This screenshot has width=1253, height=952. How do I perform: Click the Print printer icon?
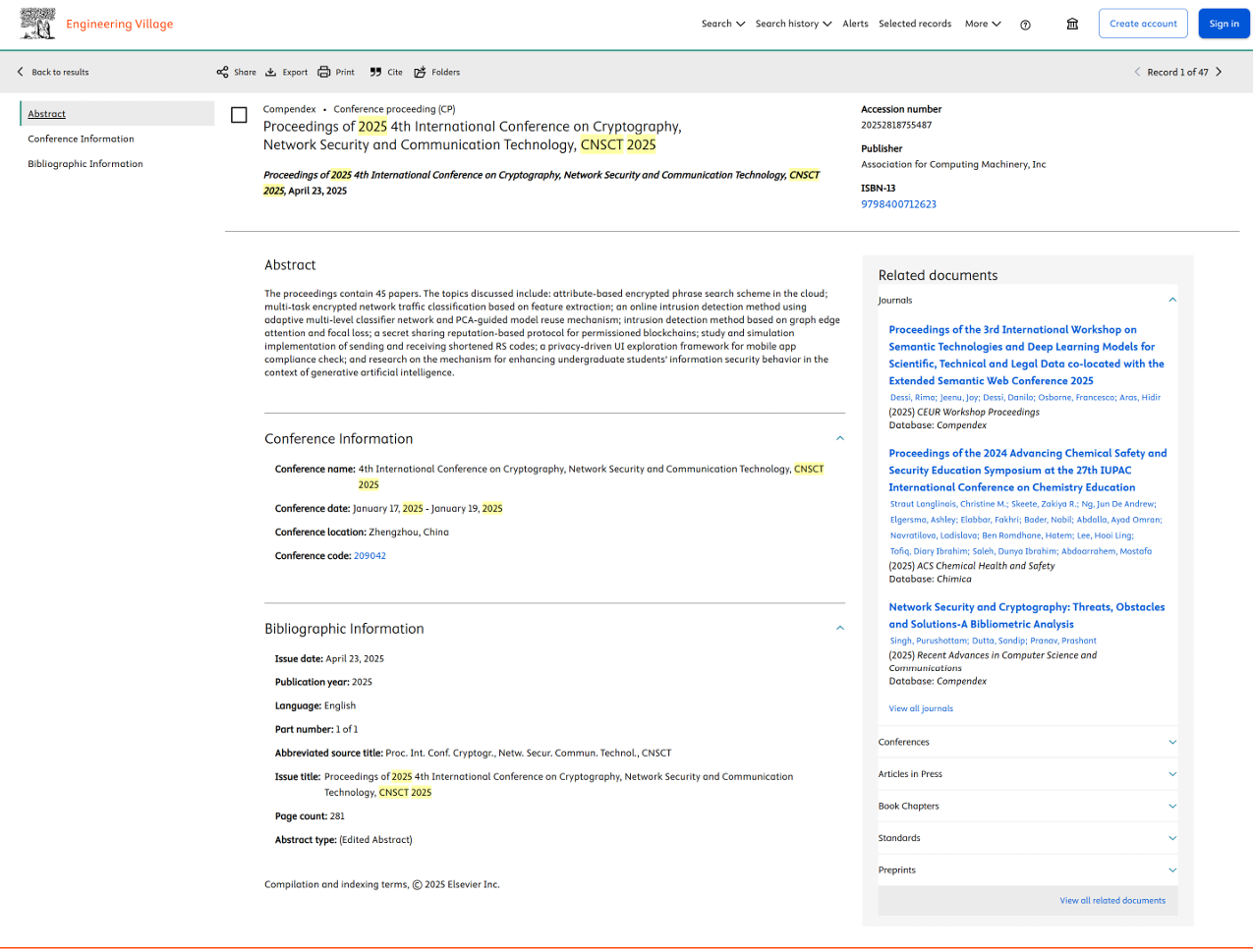click(323, 72)
